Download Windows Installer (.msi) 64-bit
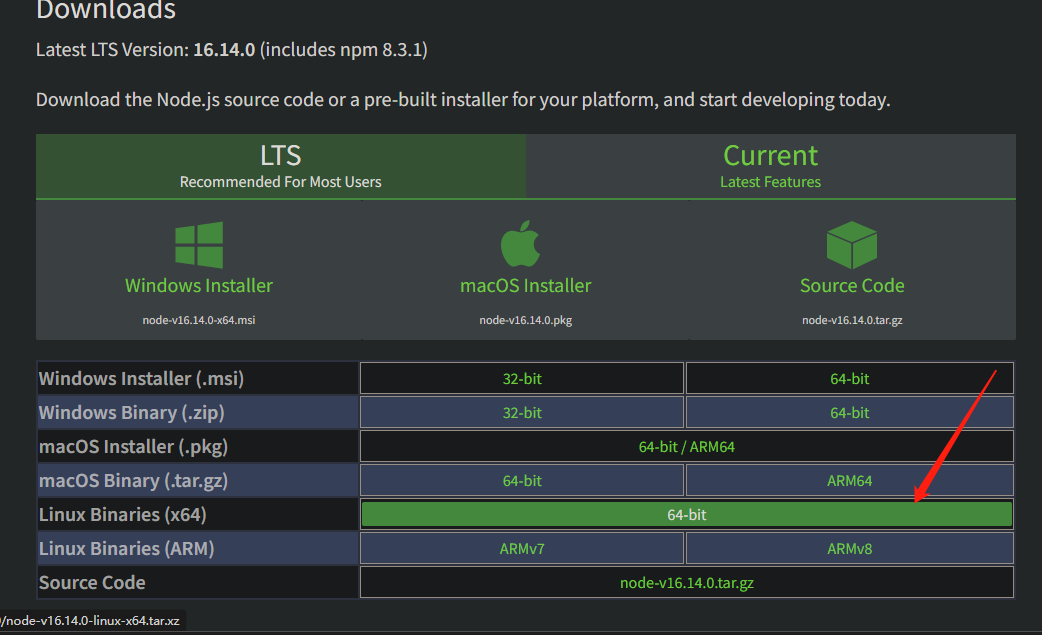The width and height of the screenshot is (1042, 635). click(849, 379)
